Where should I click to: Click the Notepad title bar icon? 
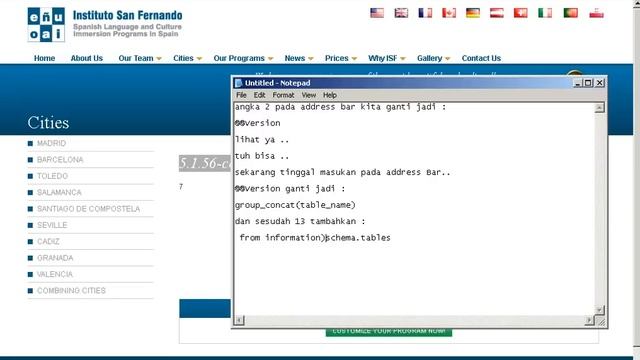point(239,83)
